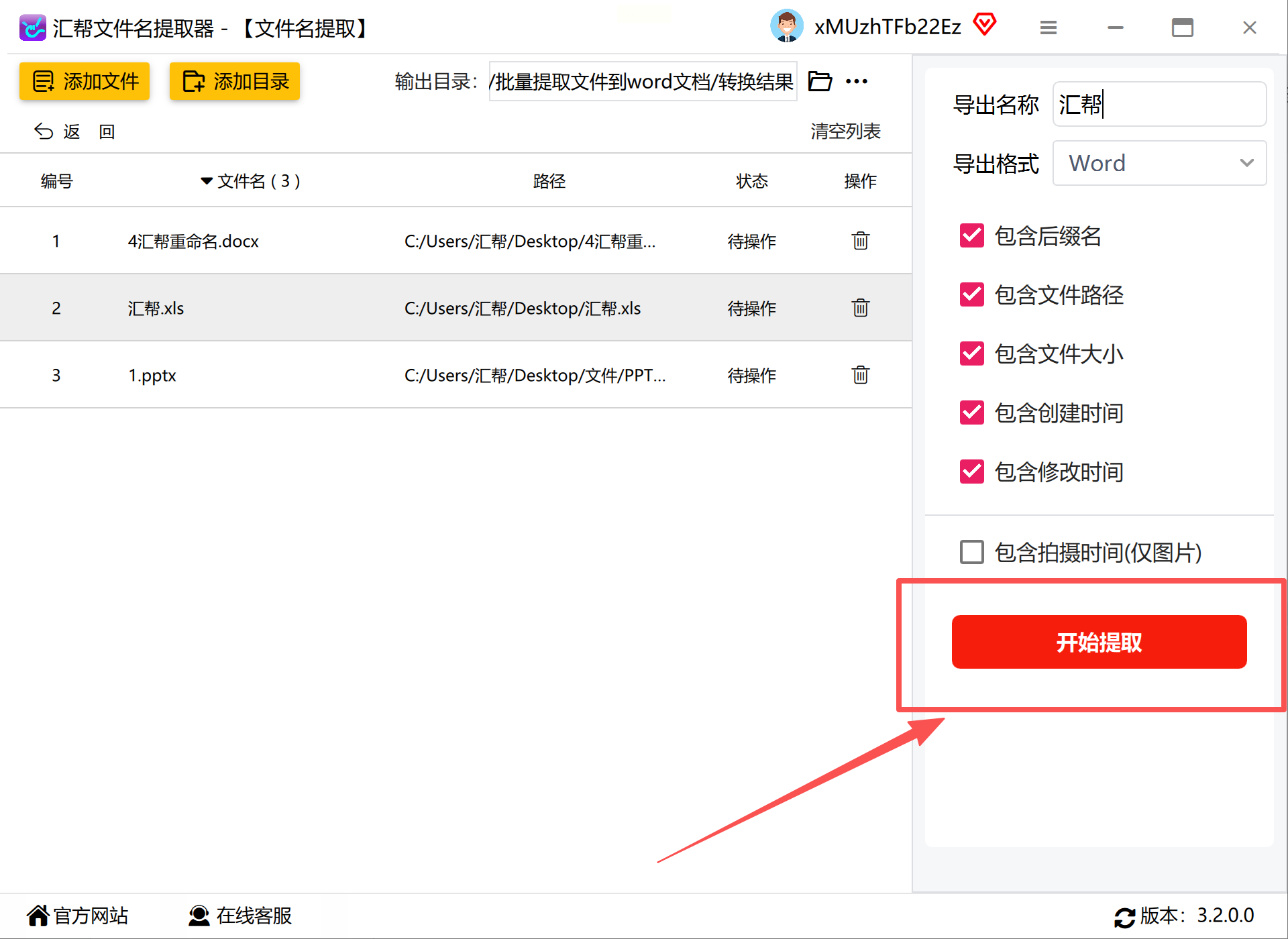Screen dimensions: 1288x939
Task: Click trash icon for 汇帮.xls row
Action: [860, 308]
